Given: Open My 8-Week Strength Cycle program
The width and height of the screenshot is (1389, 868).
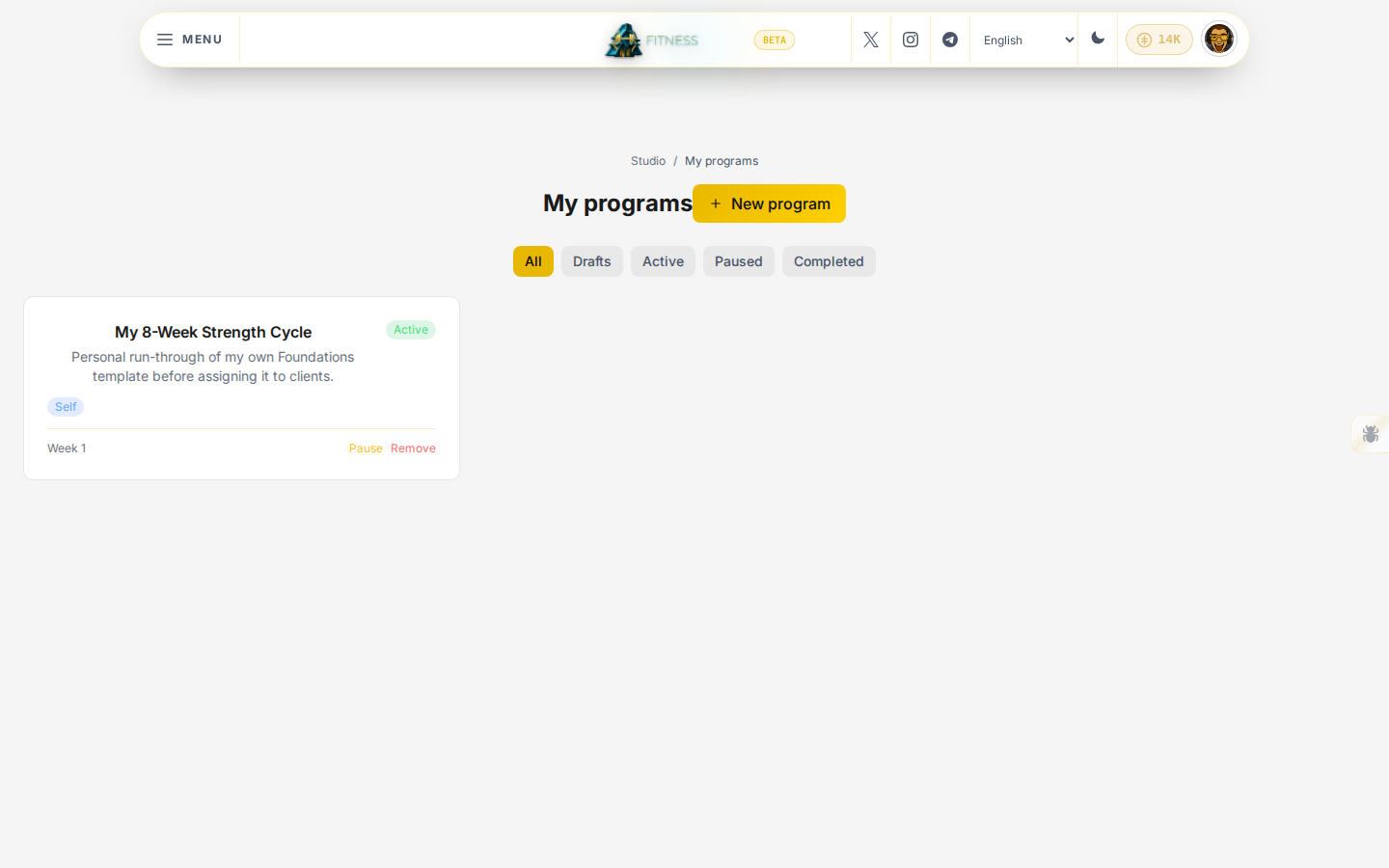Looking at the screenshot, I should click(213, 332).
